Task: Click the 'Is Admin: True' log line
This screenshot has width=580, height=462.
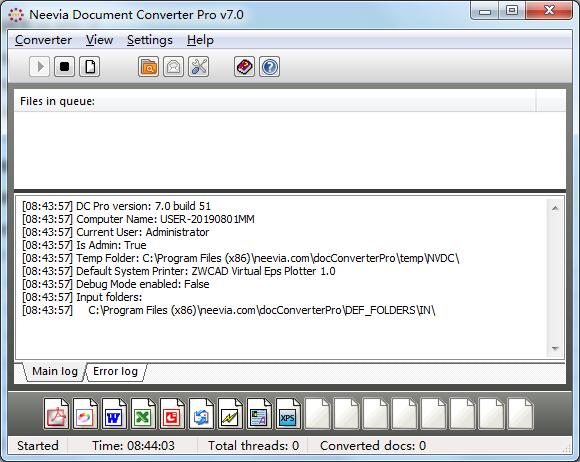Action: tap(84, 245)
